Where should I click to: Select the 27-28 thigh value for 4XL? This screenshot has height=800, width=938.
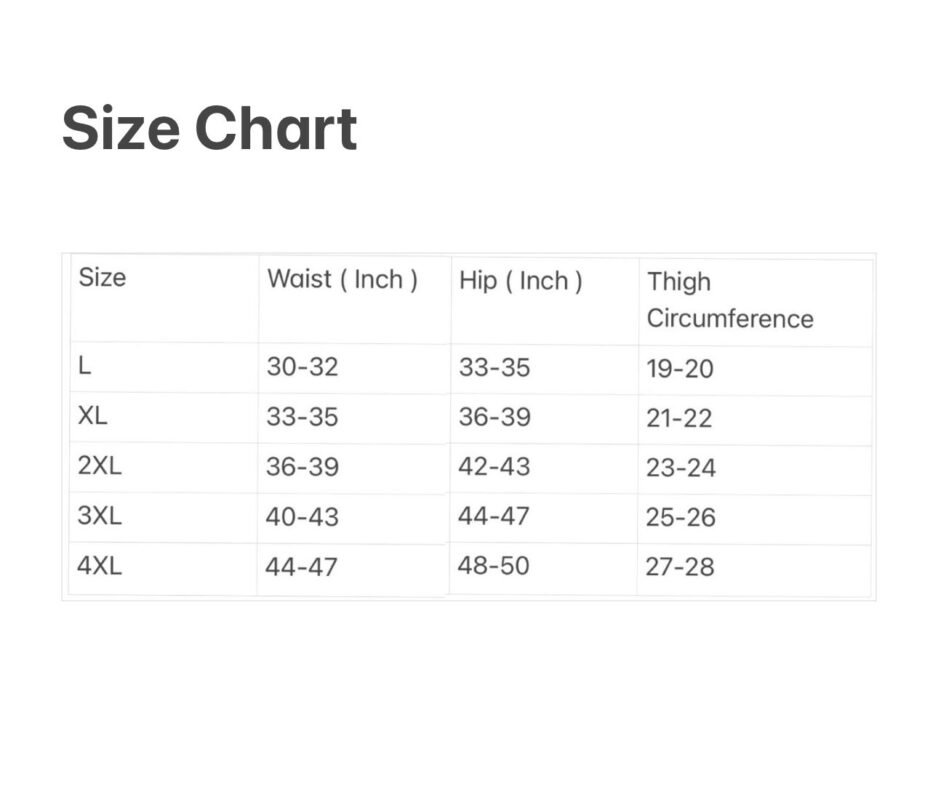point(679,567)
